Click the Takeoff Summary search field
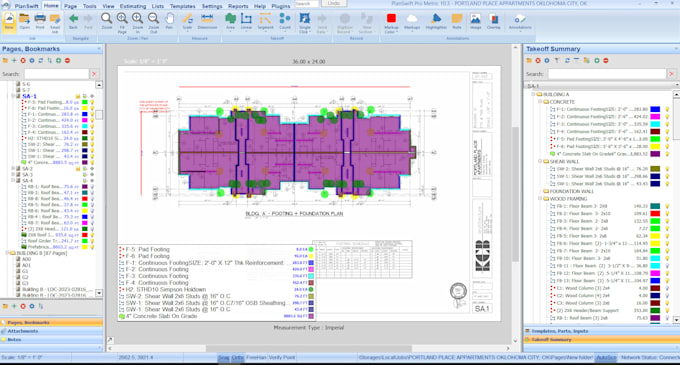 (607, 74)
